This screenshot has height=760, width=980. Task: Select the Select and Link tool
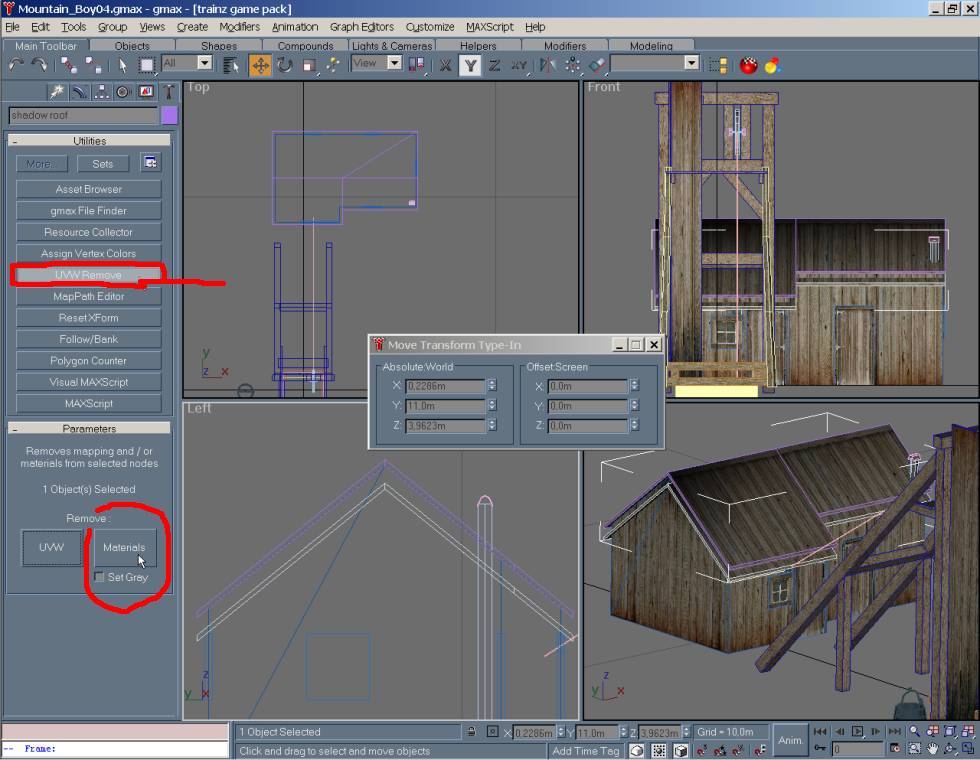(69, 65)
